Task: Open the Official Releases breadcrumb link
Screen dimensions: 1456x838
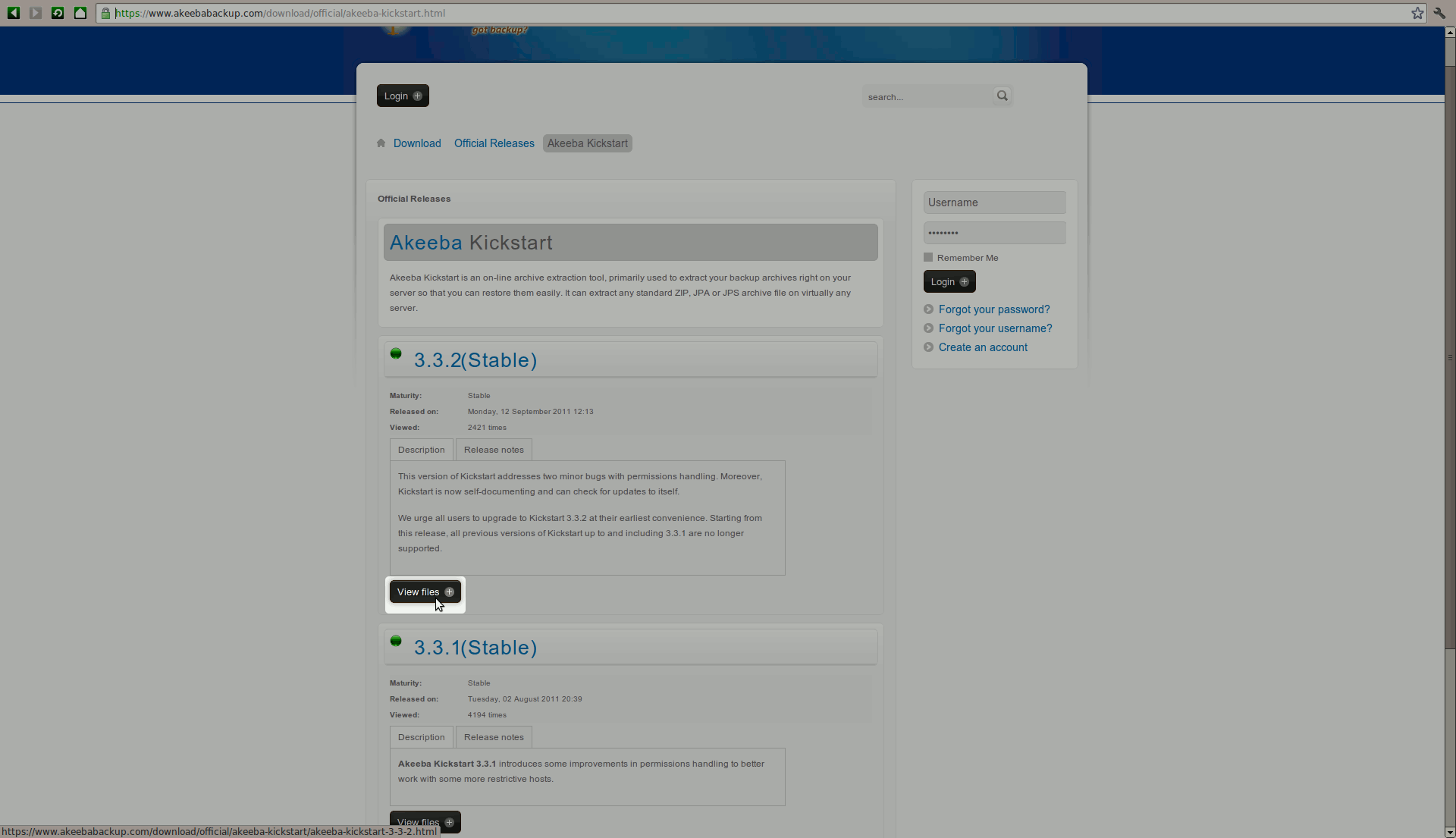Action: (494, 143)
